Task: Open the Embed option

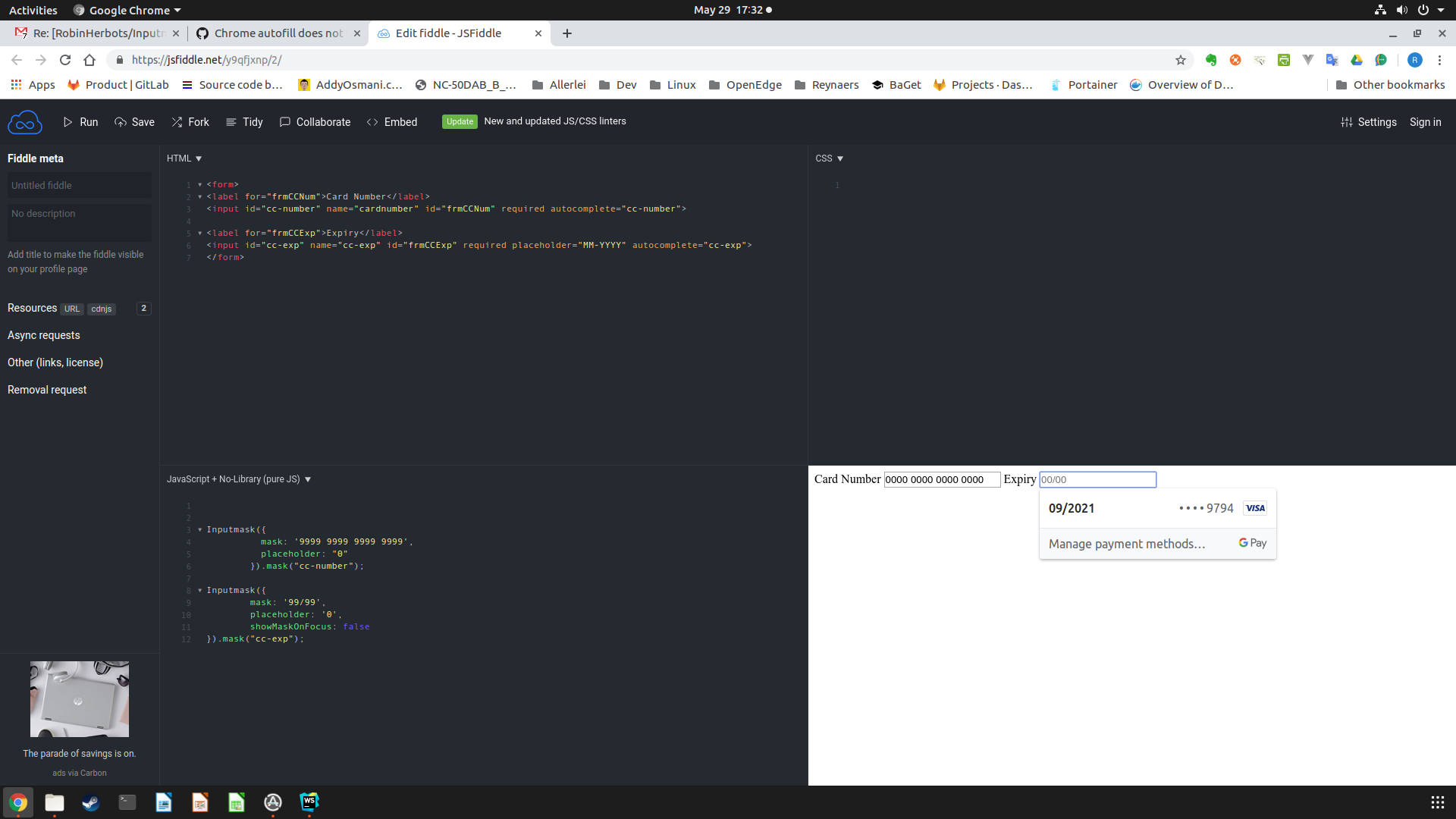Action: click(x=392, y=121)
